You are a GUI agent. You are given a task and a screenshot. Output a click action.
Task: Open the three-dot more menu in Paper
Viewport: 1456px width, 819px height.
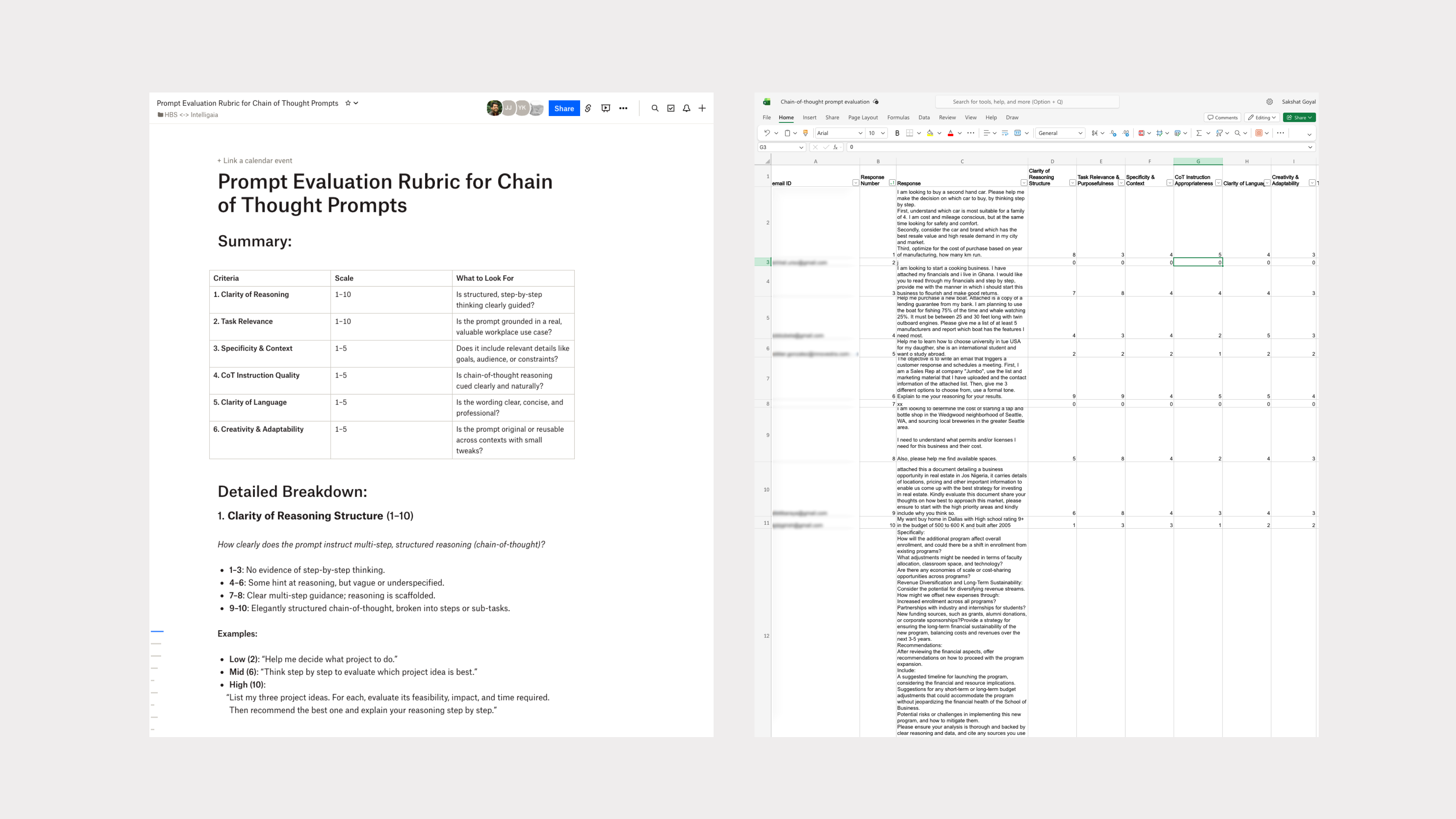point(623,108)
